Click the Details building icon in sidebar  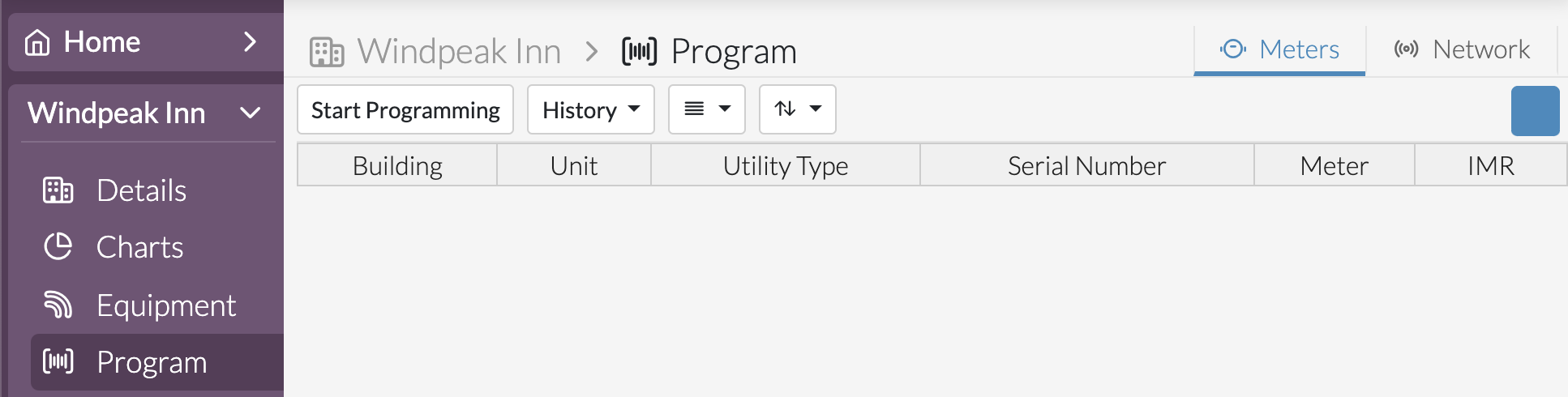coord(58,190)
